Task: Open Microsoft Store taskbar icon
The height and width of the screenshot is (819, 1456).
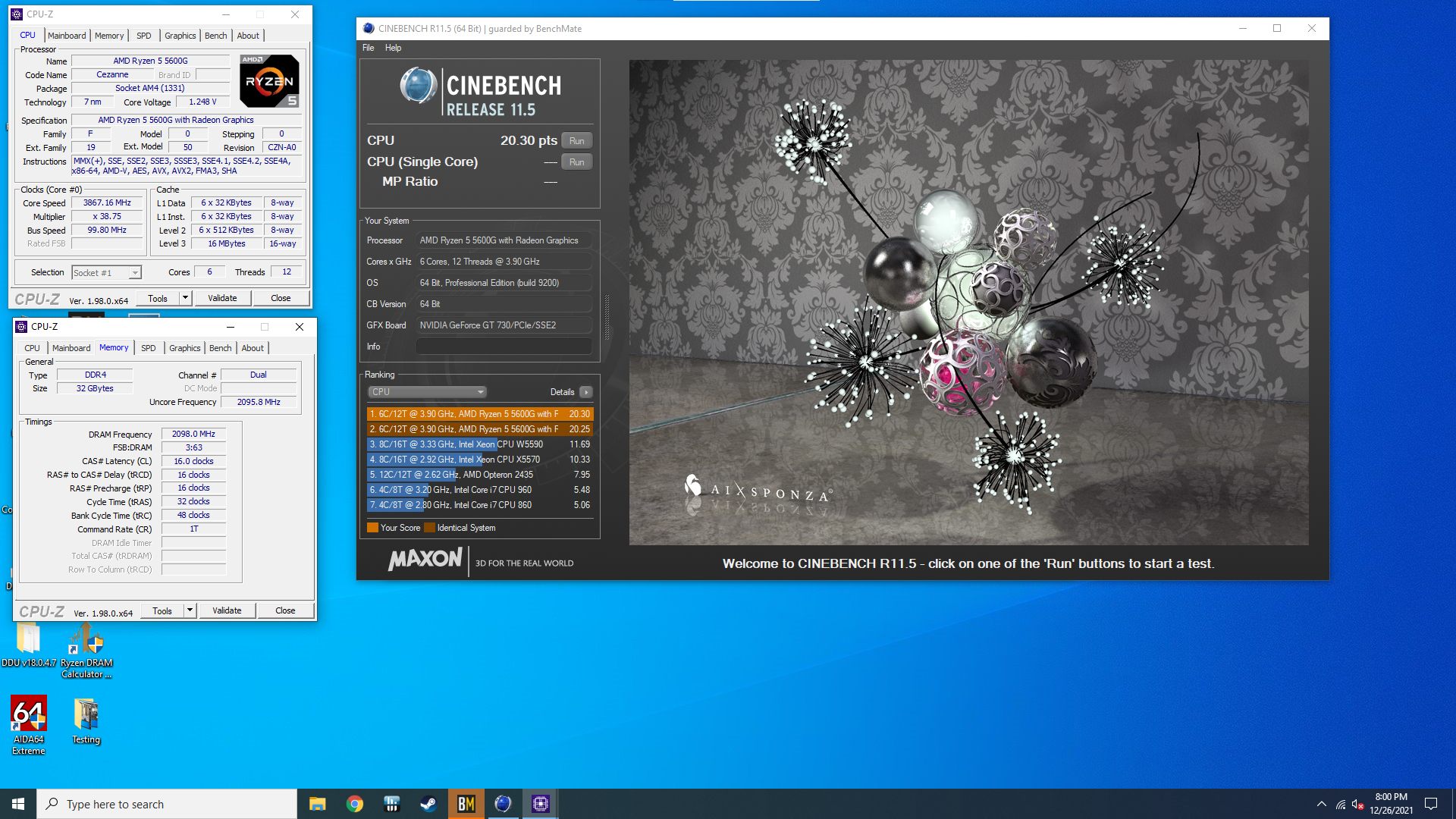Action: pos(391,804)
